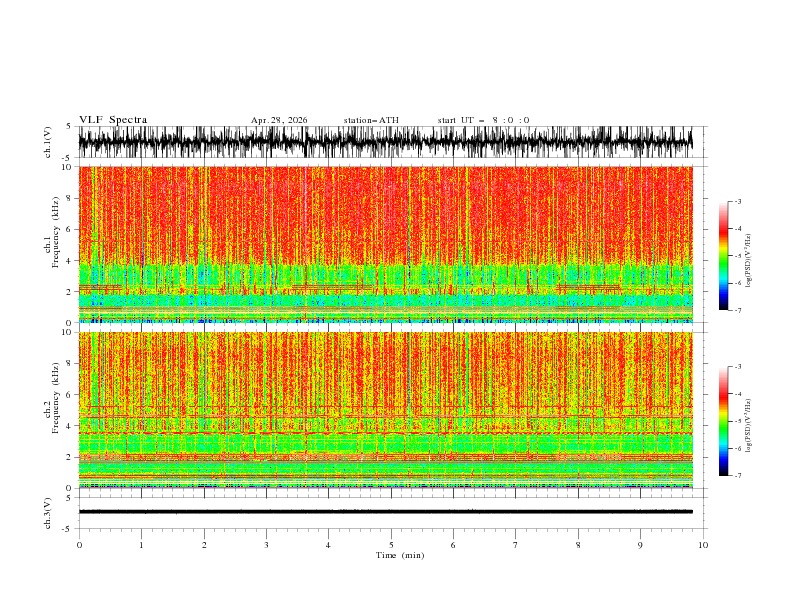Click the Time (min) axis label

[x=400, y=555]
